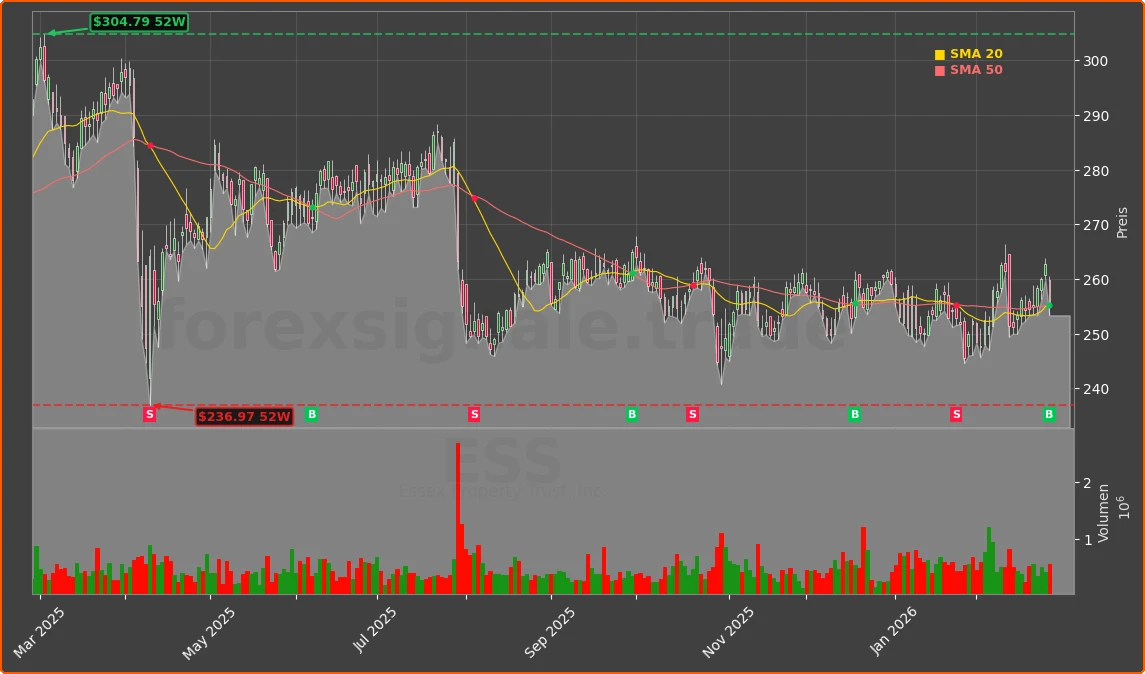
Task: Select the final B buy marker on the right
Action: pyautogui.click(x=1047, y=414)
